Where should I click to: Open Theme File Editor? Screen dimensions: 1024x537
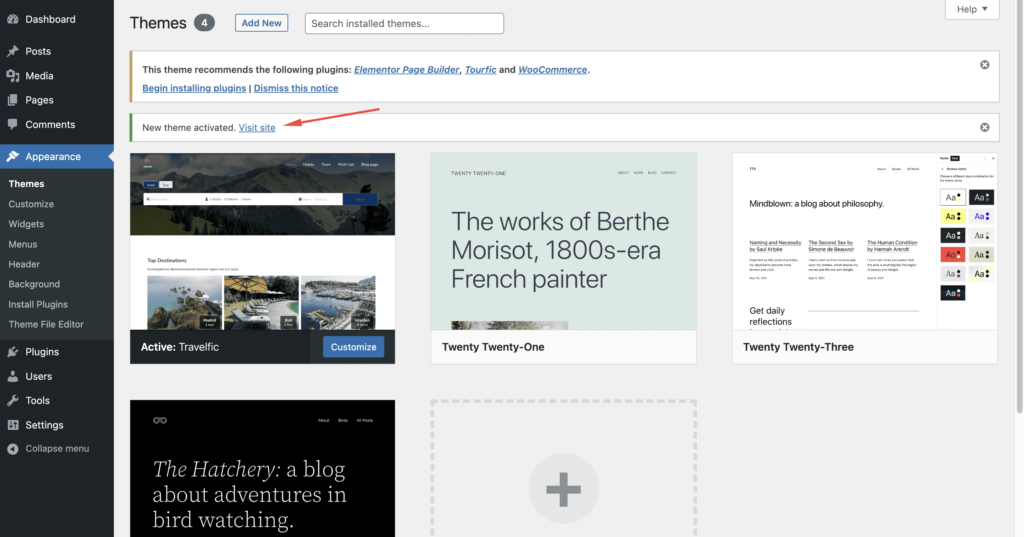tap(46, 324)
